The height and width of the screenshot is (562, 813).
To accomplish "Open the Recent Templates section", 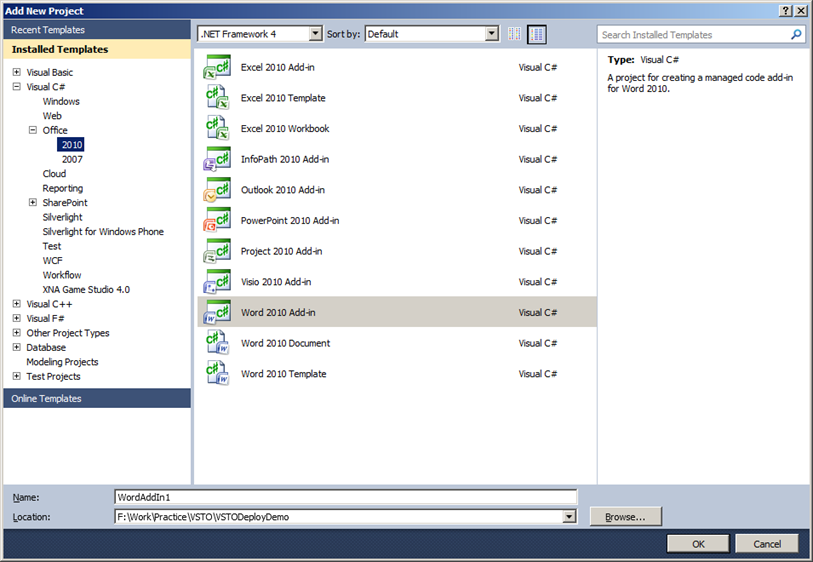I will pos(97,30).
